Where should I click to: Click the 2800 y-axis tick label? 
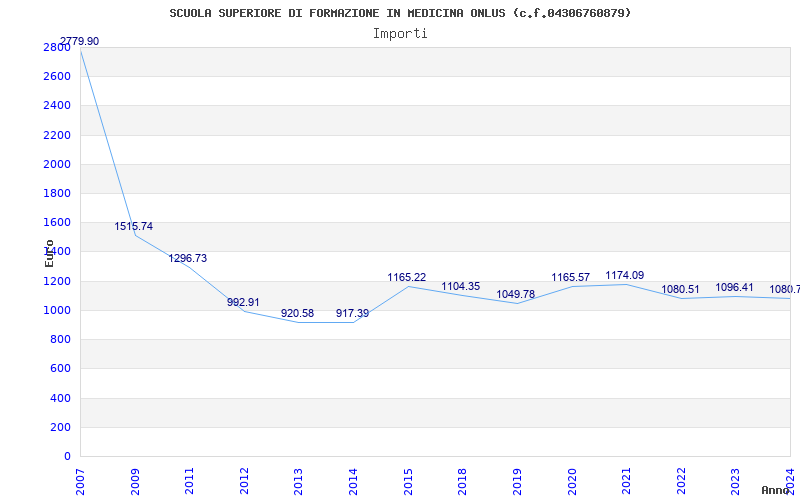coord(57,47)
